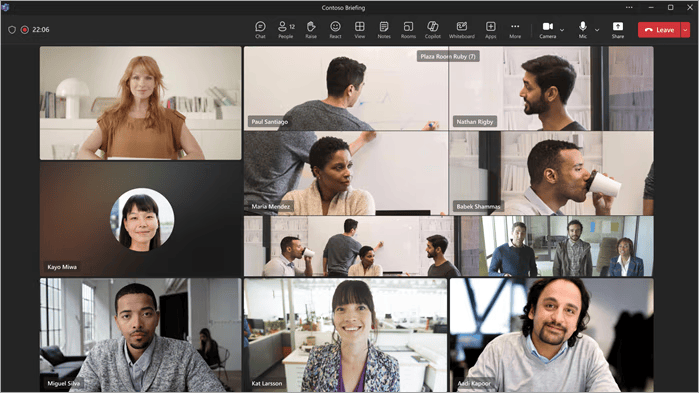This screenshot has height=393, width=699.
Task: Raise your hand in the meeting
Action: pos(311,30)
